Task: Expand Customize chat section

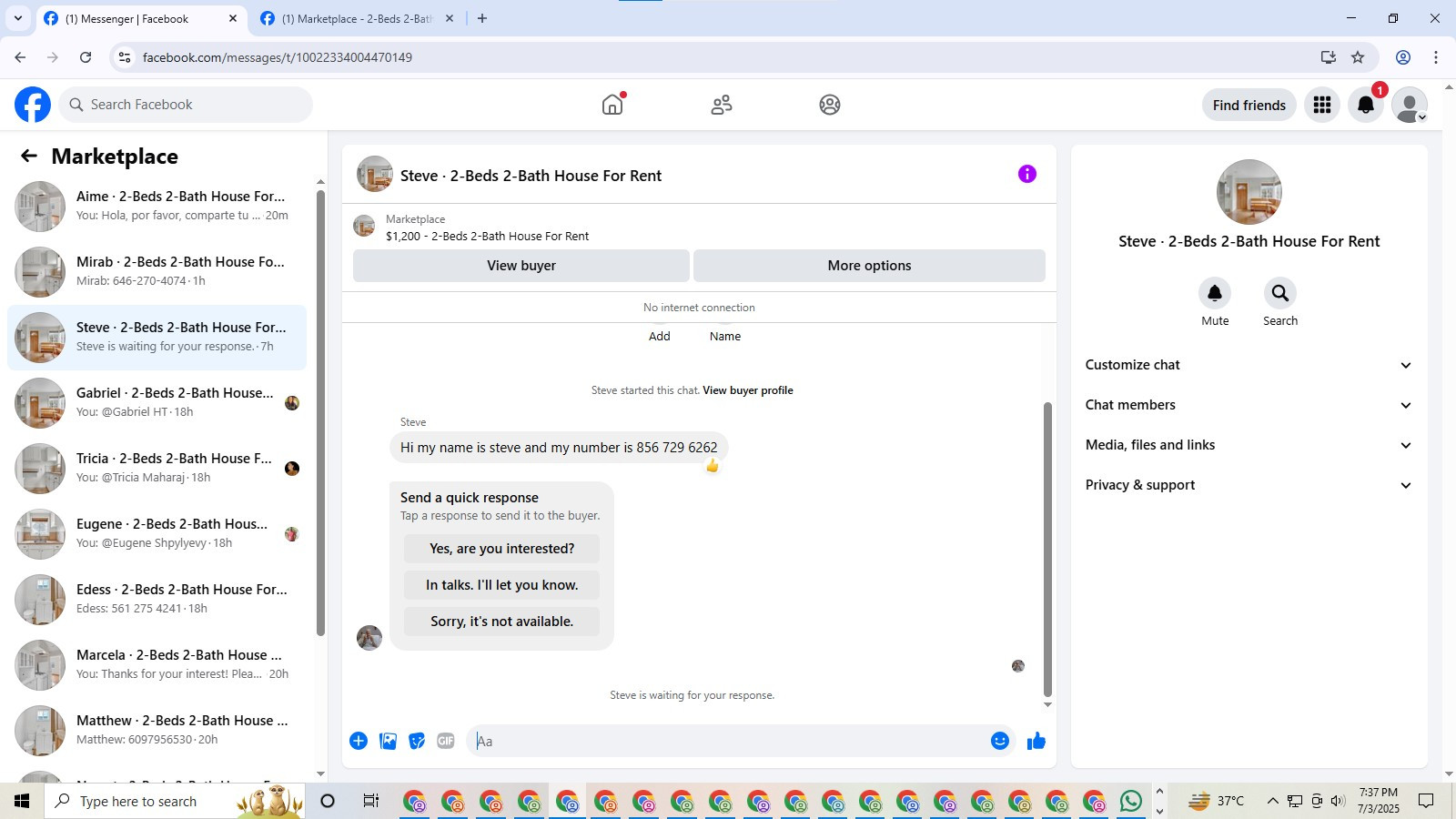Action: point(1249,365)
